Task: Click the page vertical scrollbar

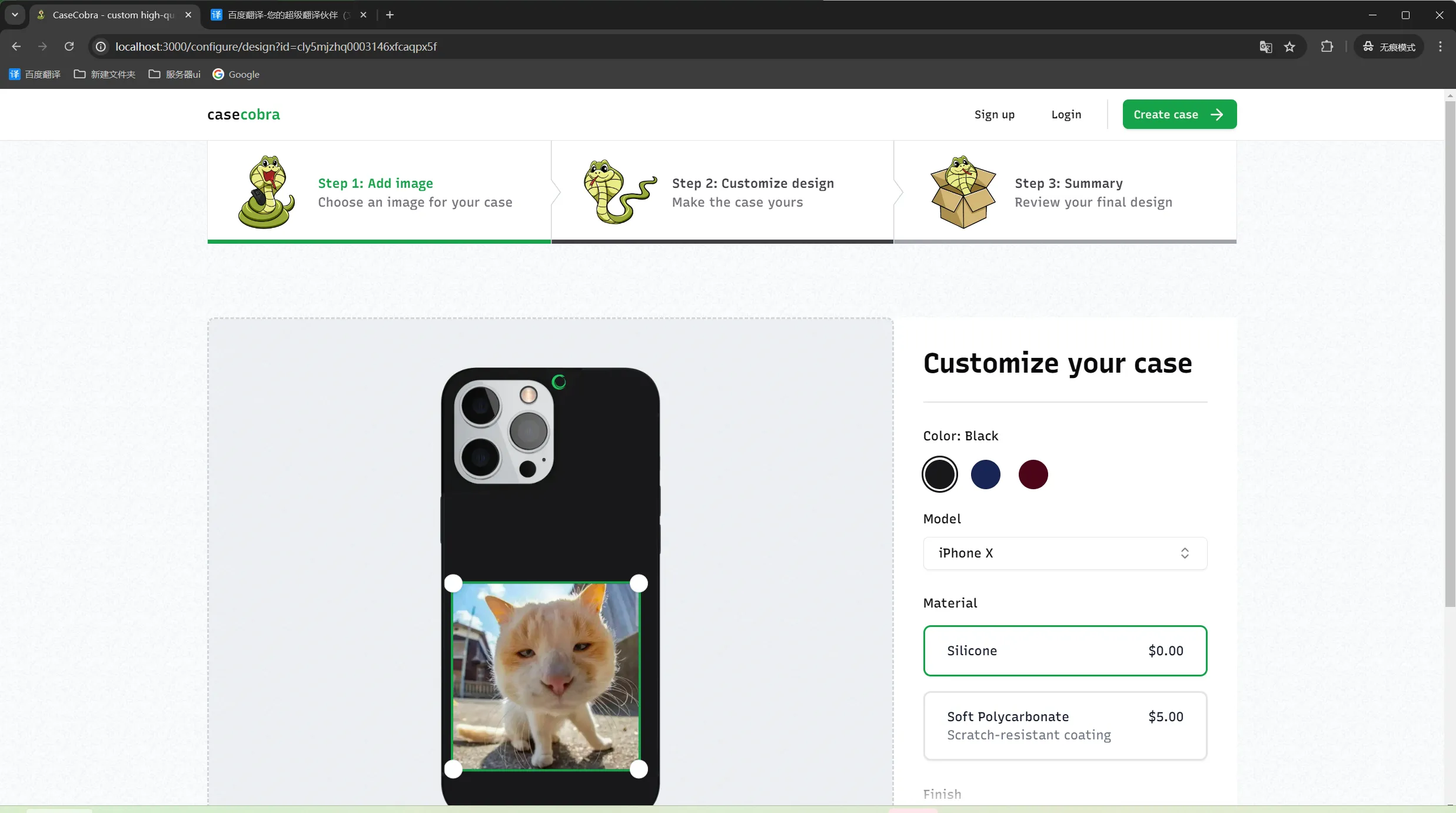Action: tap(1450, 353)
